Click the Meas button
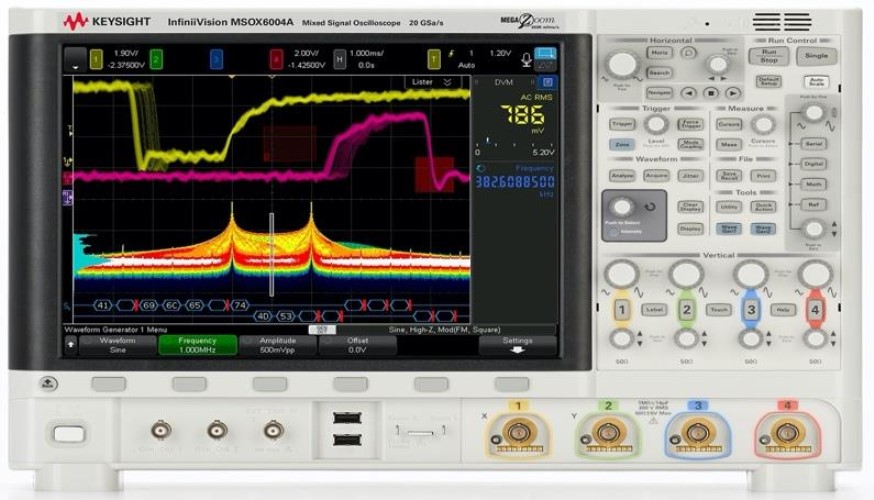The image size is (874, 500). pos(729,144)
